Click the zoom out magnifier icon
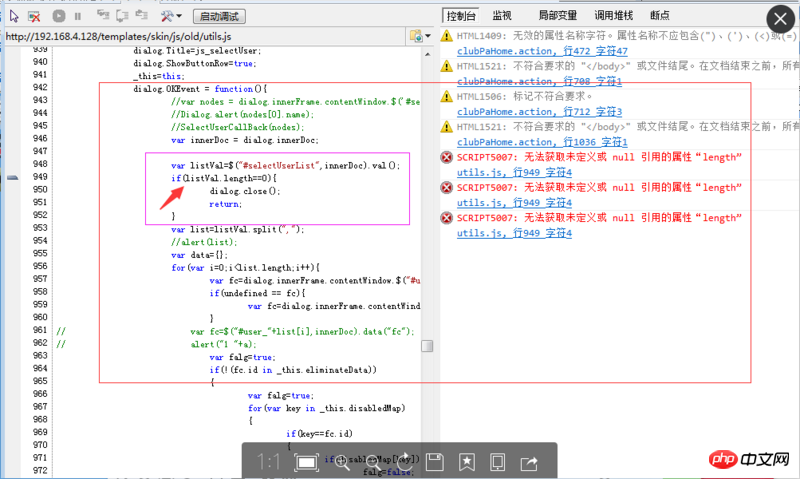Screen dimensions: 800x479 [374, 463]
